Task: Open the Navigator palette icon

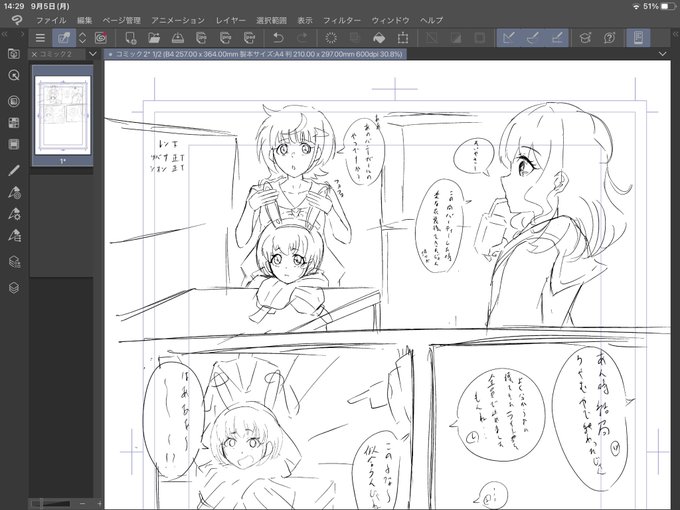Action: [x=14, y=75]
